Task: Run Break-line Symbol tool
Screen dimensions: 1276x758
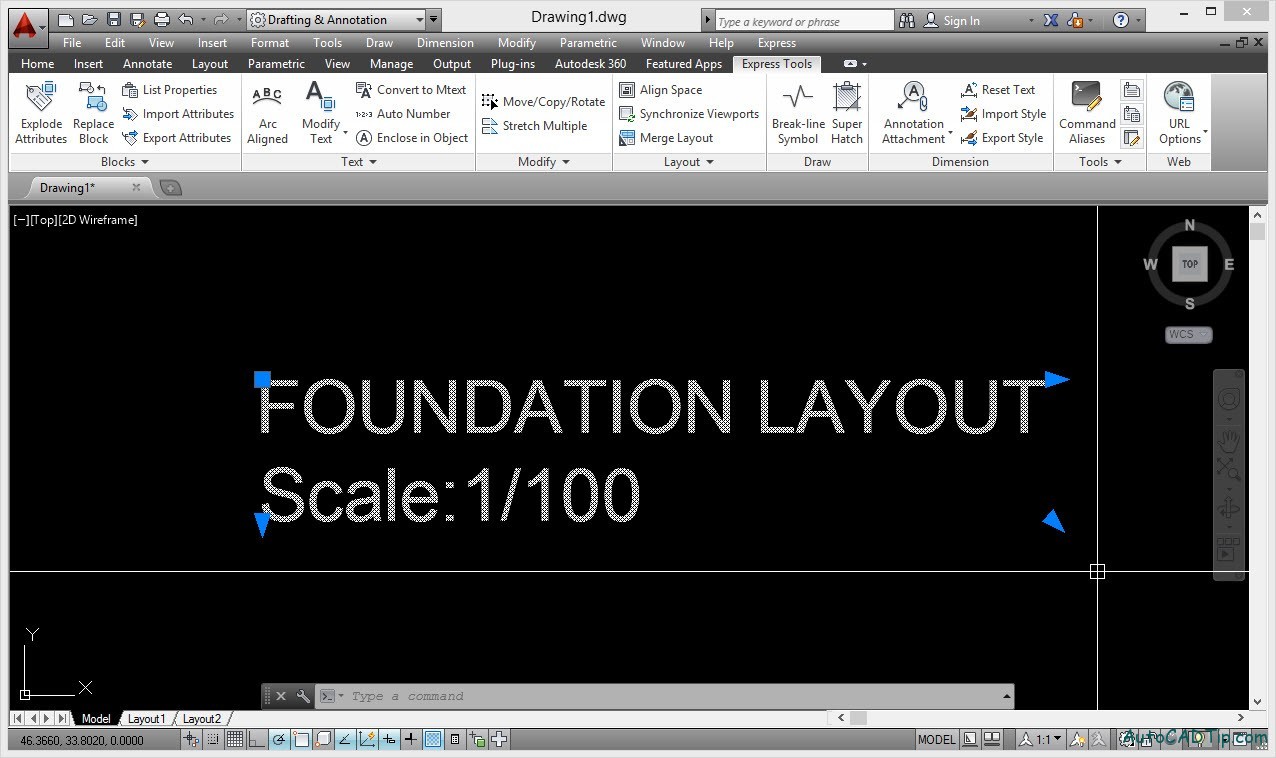Action: coord(798,114)
